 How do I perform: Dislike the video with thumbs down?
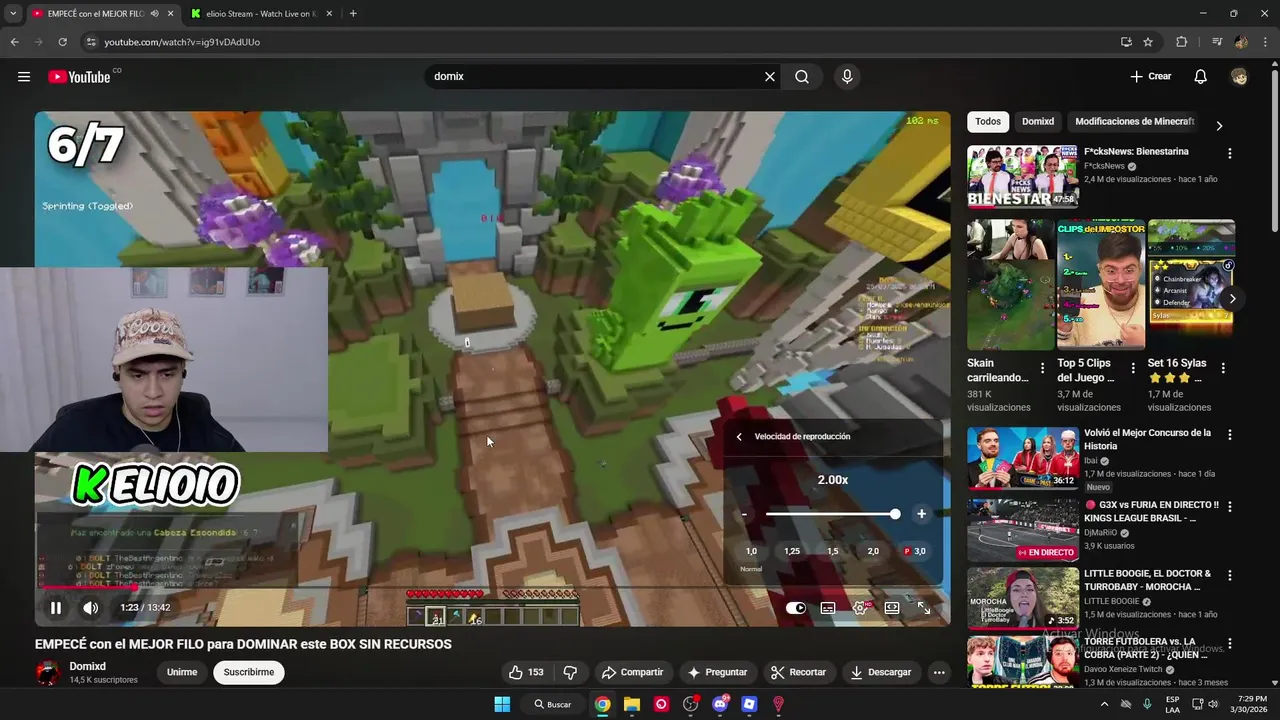[x=570, y=673]
